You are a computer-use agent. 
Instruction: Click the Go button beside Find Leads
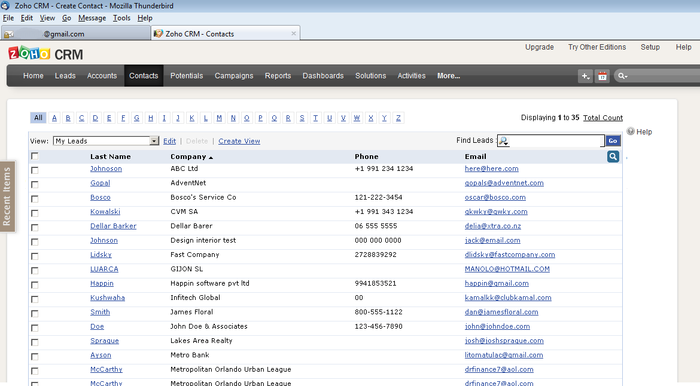coord(613,141)
